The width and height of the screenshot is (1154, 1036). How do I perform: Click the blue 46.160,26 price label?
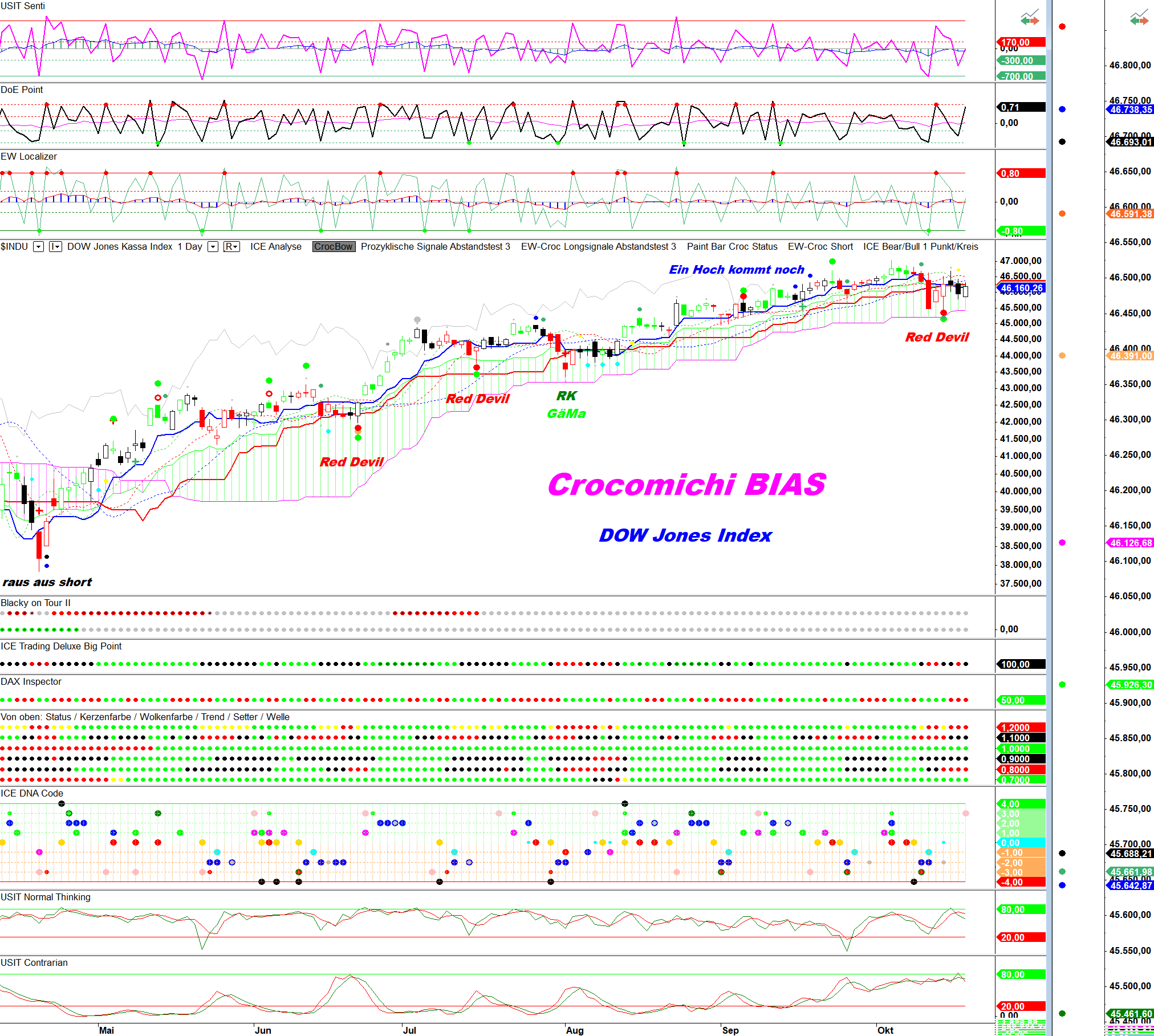click(1022, 289)
